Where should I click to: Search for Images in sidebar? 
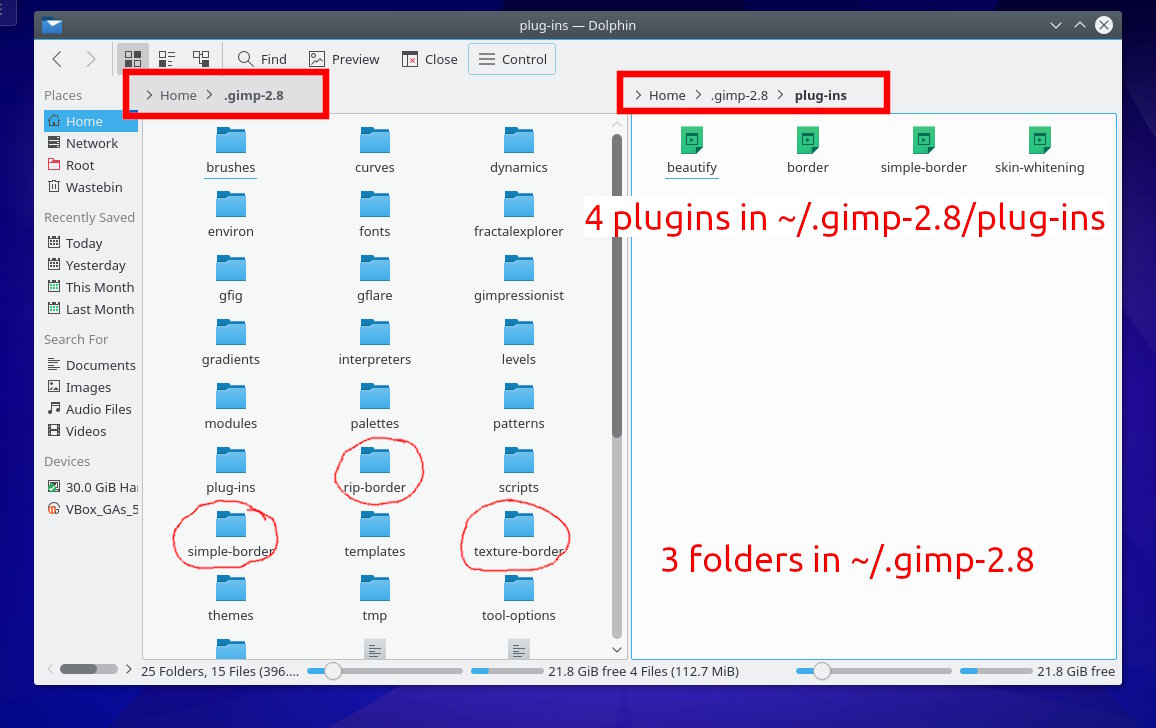(x=91, y=387)
